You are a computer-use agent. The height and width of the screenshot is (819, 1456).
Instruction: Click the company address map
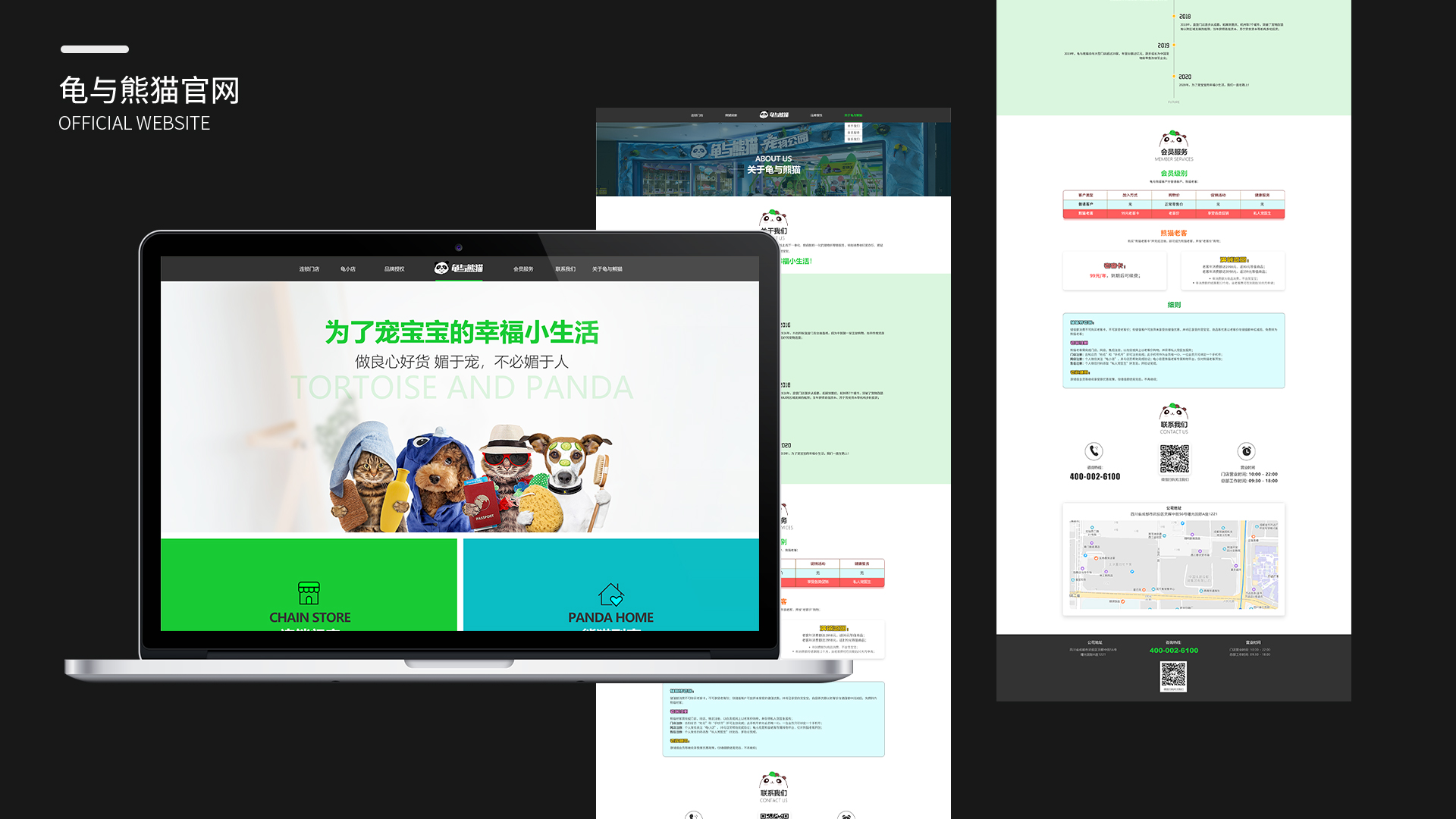point(1174,565)
